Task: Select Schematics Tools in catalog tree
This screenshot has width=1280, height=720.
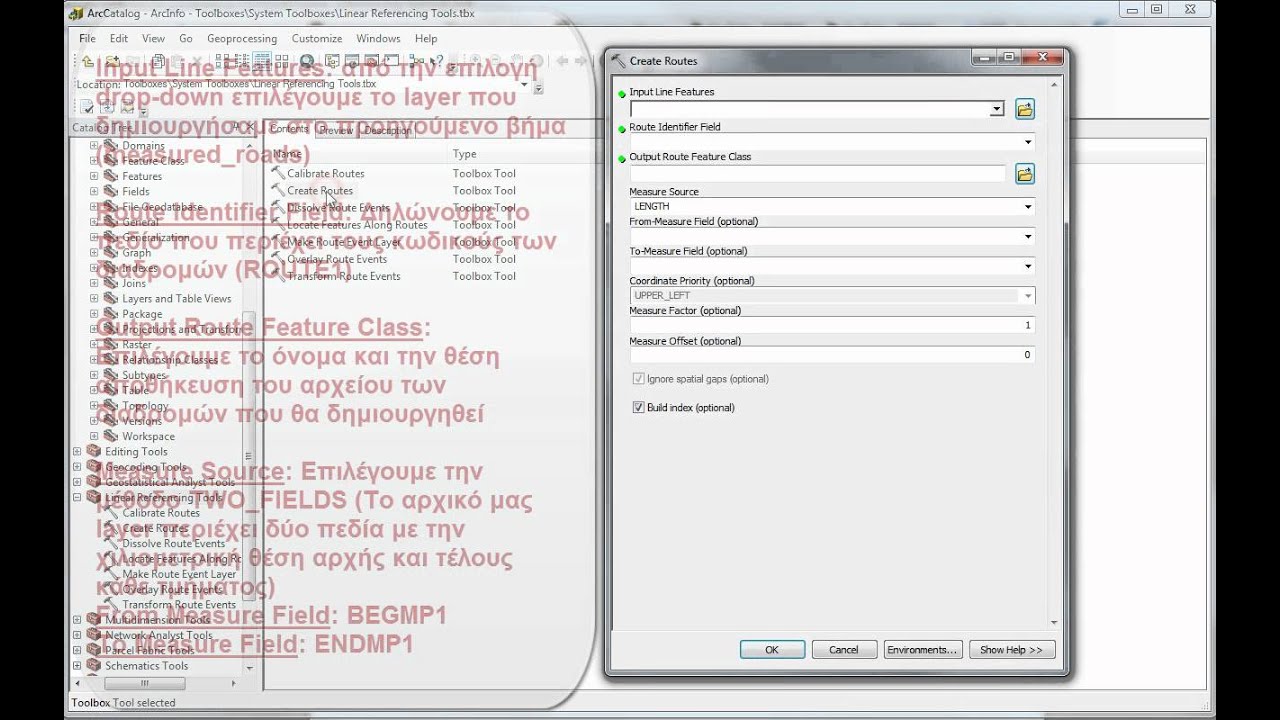Action: (146, 666)
